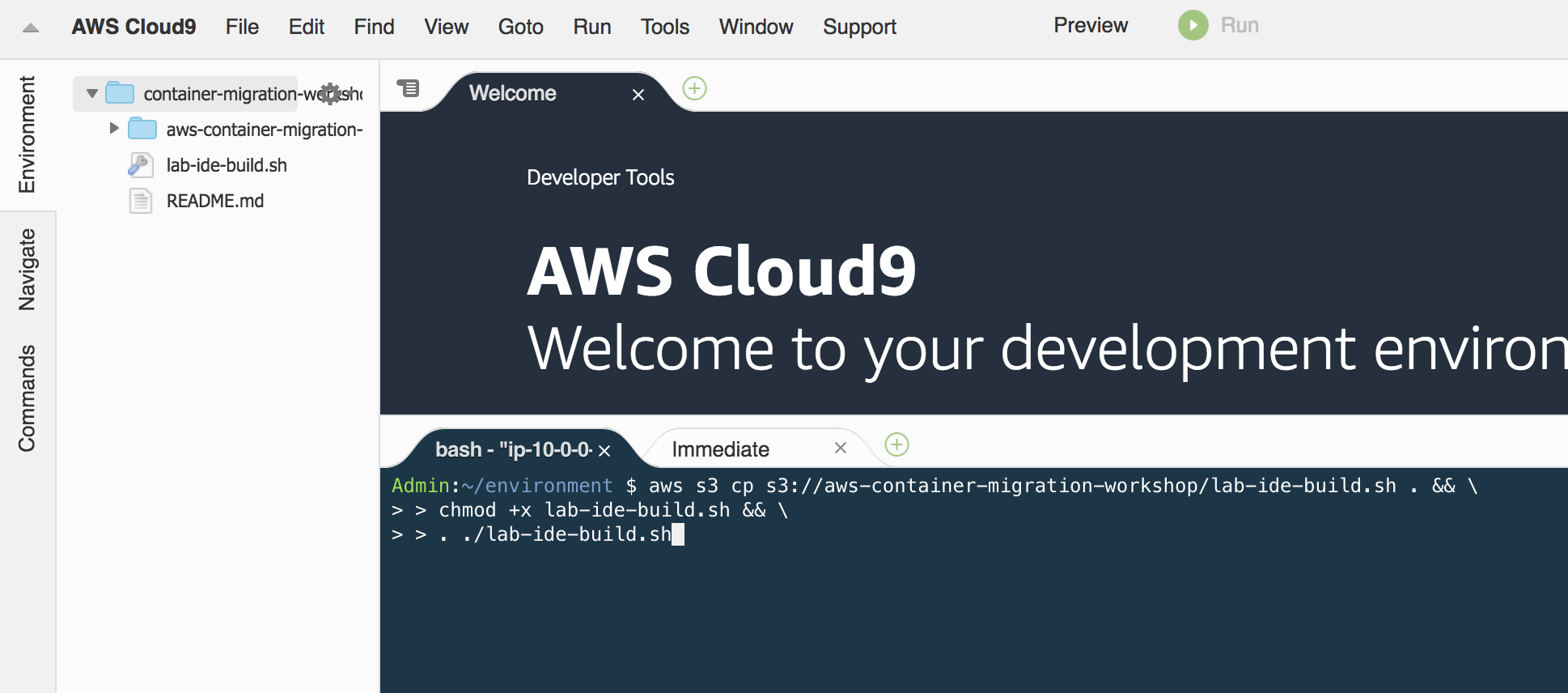
Task: Click the 'Developer Tools' heading text
Action: pos(600,177)
